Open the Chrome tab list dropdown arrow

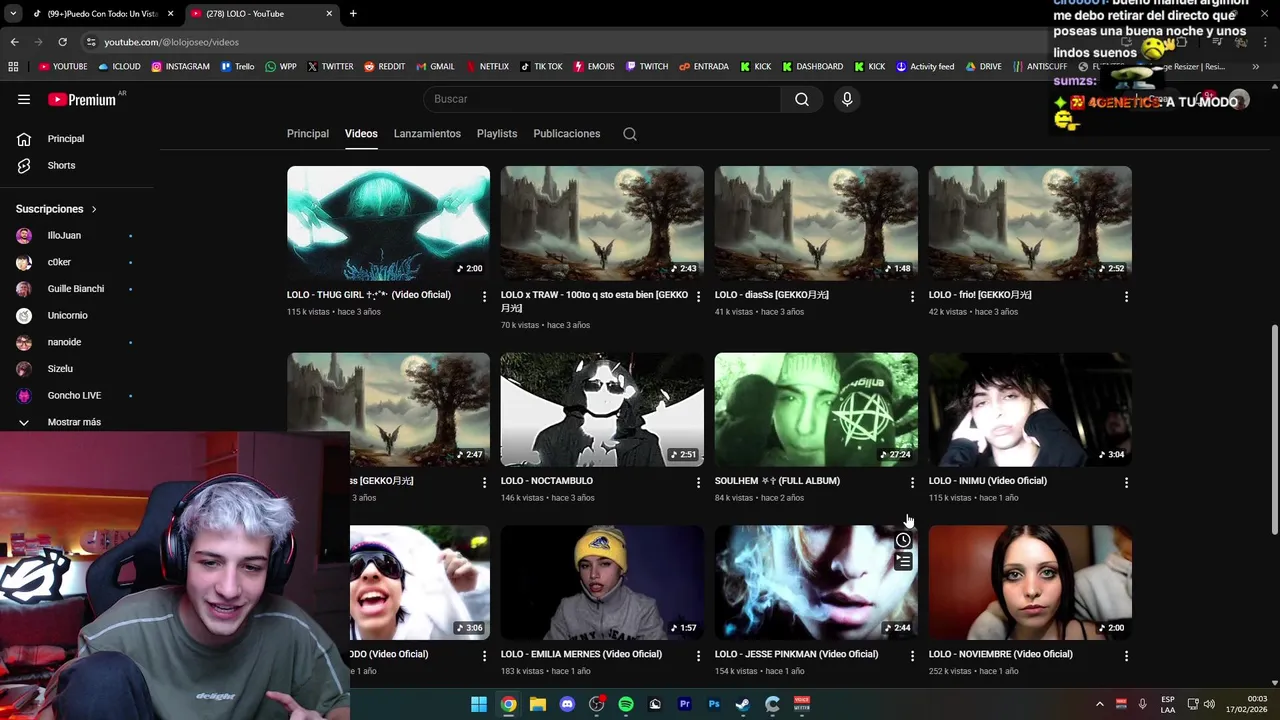point(12,14)
